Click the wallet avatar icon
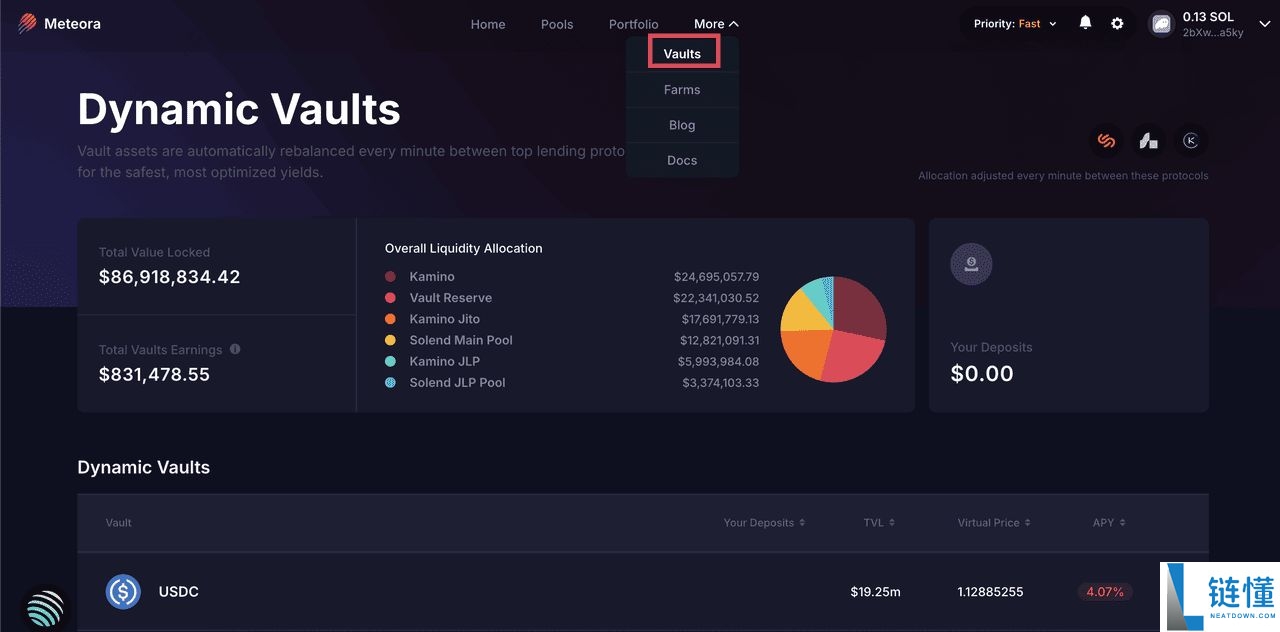This screenshot has width=1280, height=632. tap(1161, 24)
